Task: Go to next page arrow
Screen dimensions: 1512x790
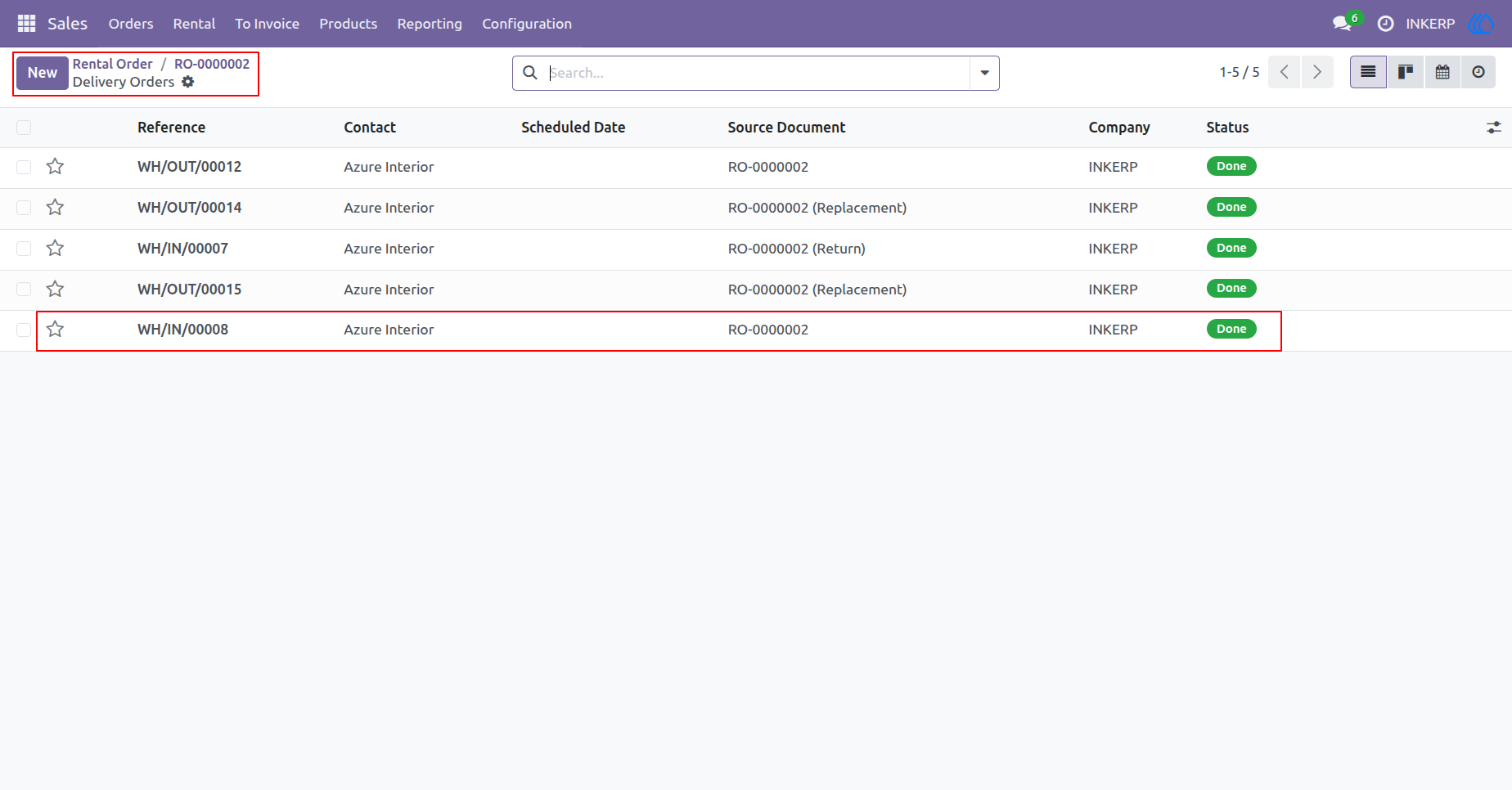Action: (x=1317, y=72)
